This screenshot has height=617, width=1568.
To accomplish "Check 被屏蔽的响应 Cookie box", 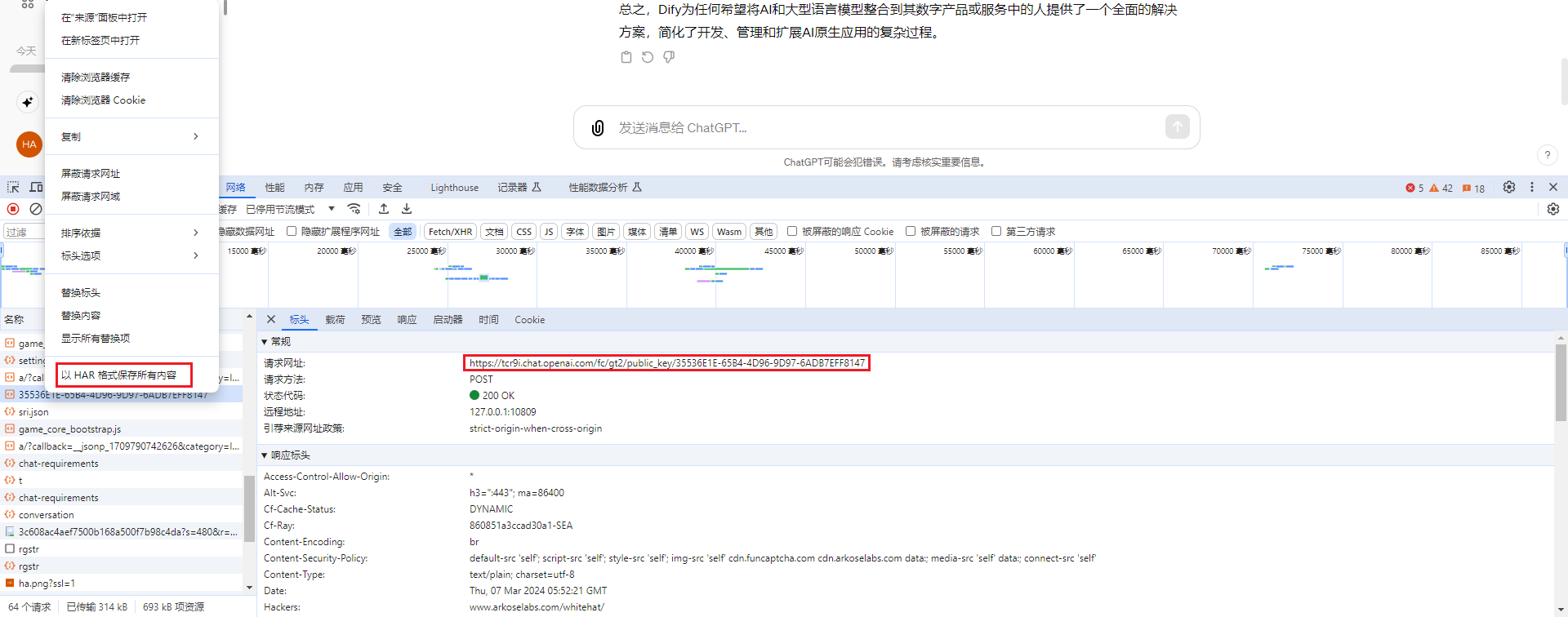I will 791,231.
